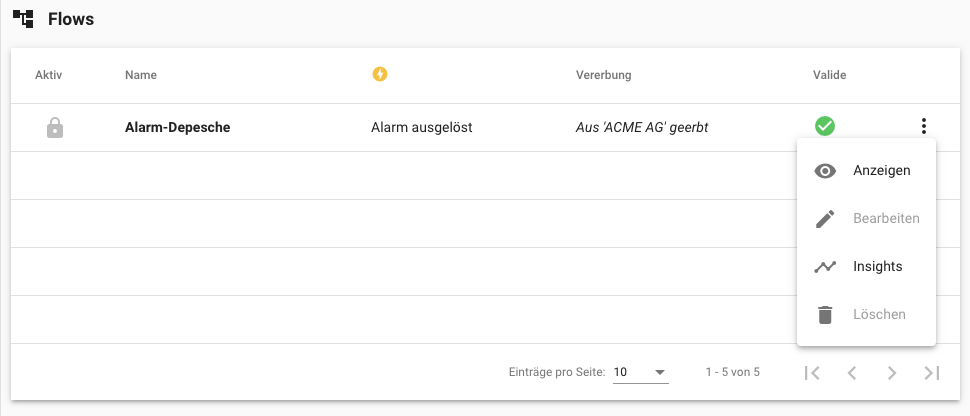The width and height of the screenshot is (970, 416).
Task: Select Anzeigen from the context menu
Action: [x=881, y=171]
